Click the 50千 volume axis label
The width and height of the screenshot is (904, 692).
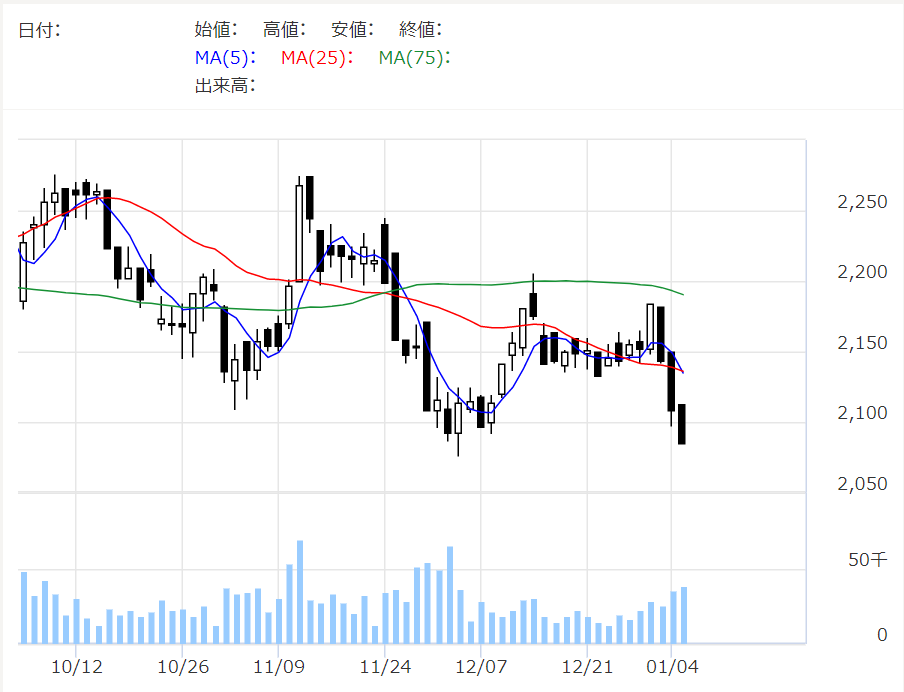[x=867, y=559]
